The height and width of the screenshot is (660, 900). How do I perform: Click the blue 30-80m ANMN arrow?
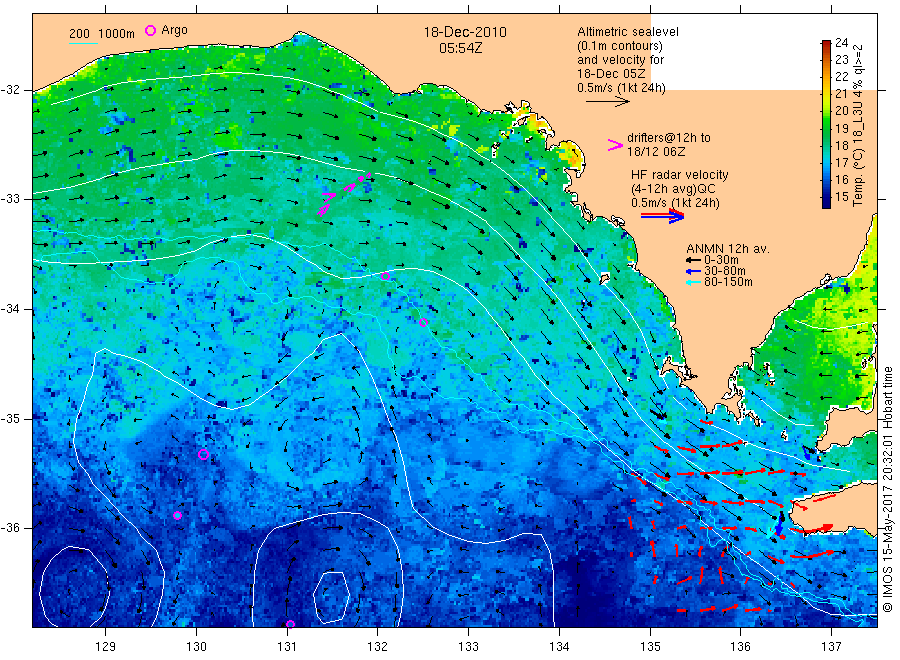[x=693, y=271]
